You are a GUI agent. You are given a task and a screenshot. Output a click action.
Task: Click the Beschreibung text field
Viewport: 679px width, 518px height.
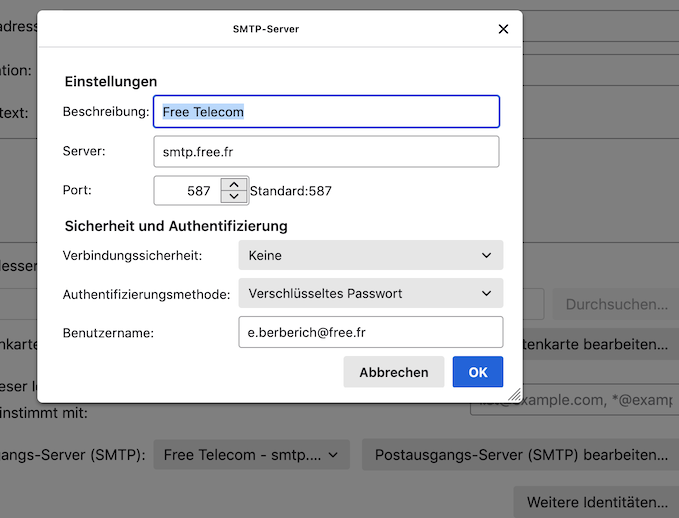pyautogui.click(x=326, y=112)
